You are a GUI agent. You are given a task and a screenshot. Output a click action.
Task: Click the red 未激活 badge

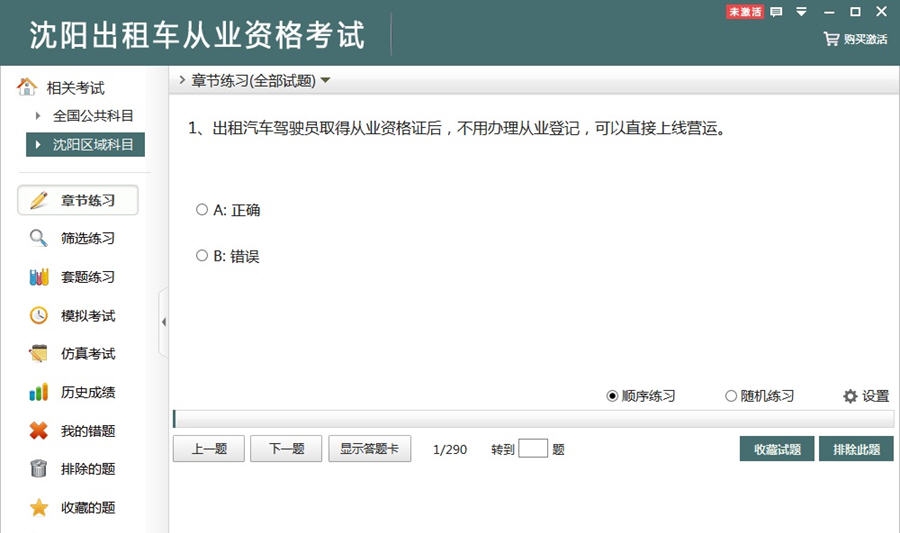click(x=745, y=11)
